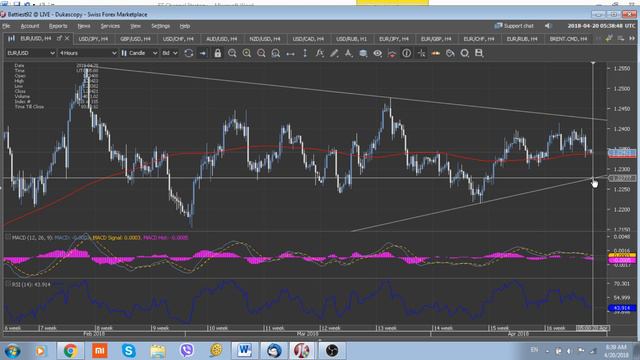Screen dimensions: 640x360
Task: Click the Support chat button
Action: (514, 26)
